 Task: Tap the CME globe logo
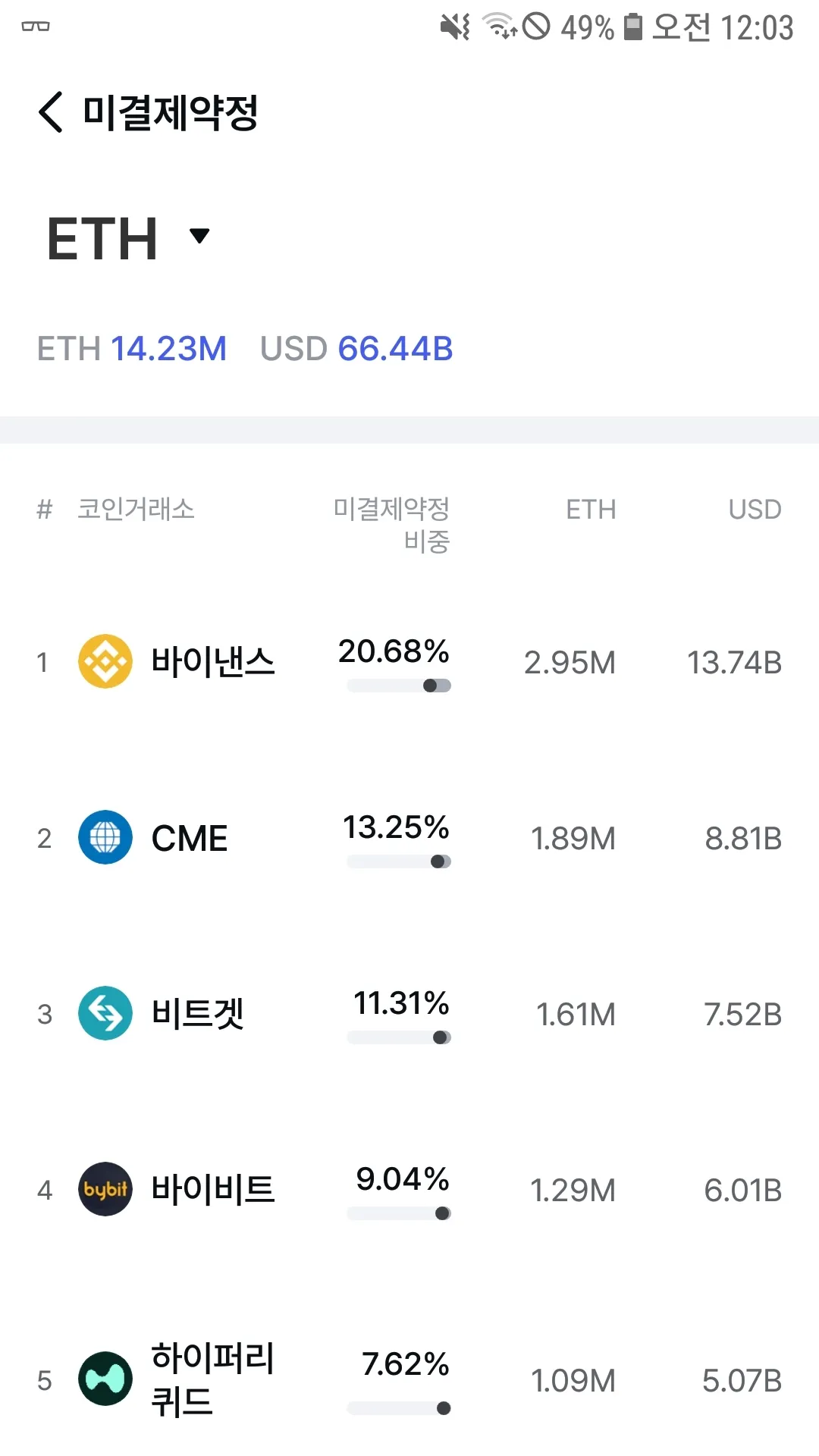[105, 837]
